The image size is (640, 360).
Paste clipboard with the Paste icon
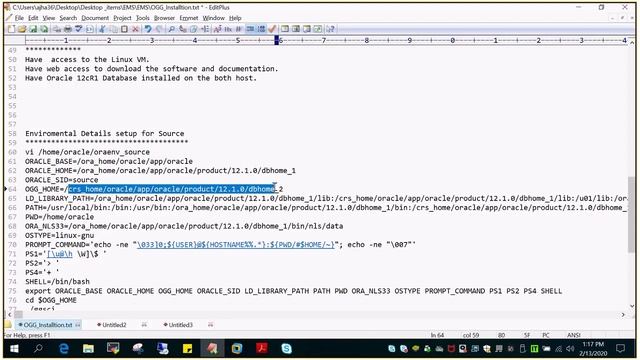124,29
